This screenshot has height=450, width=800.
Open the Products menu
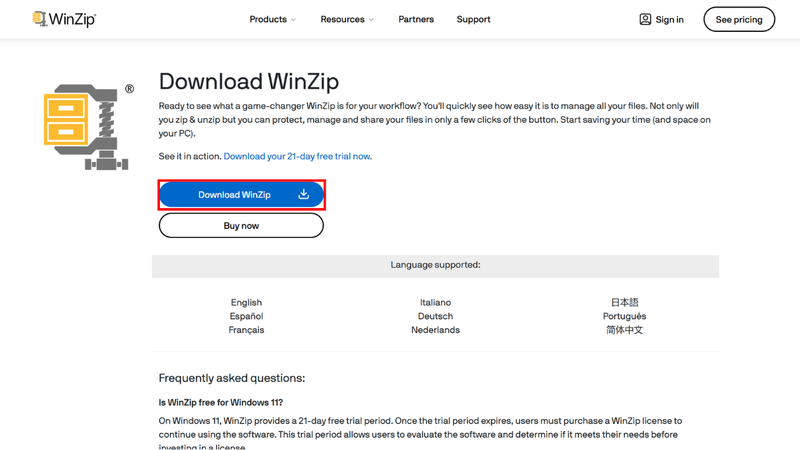[x=272, y=19]
